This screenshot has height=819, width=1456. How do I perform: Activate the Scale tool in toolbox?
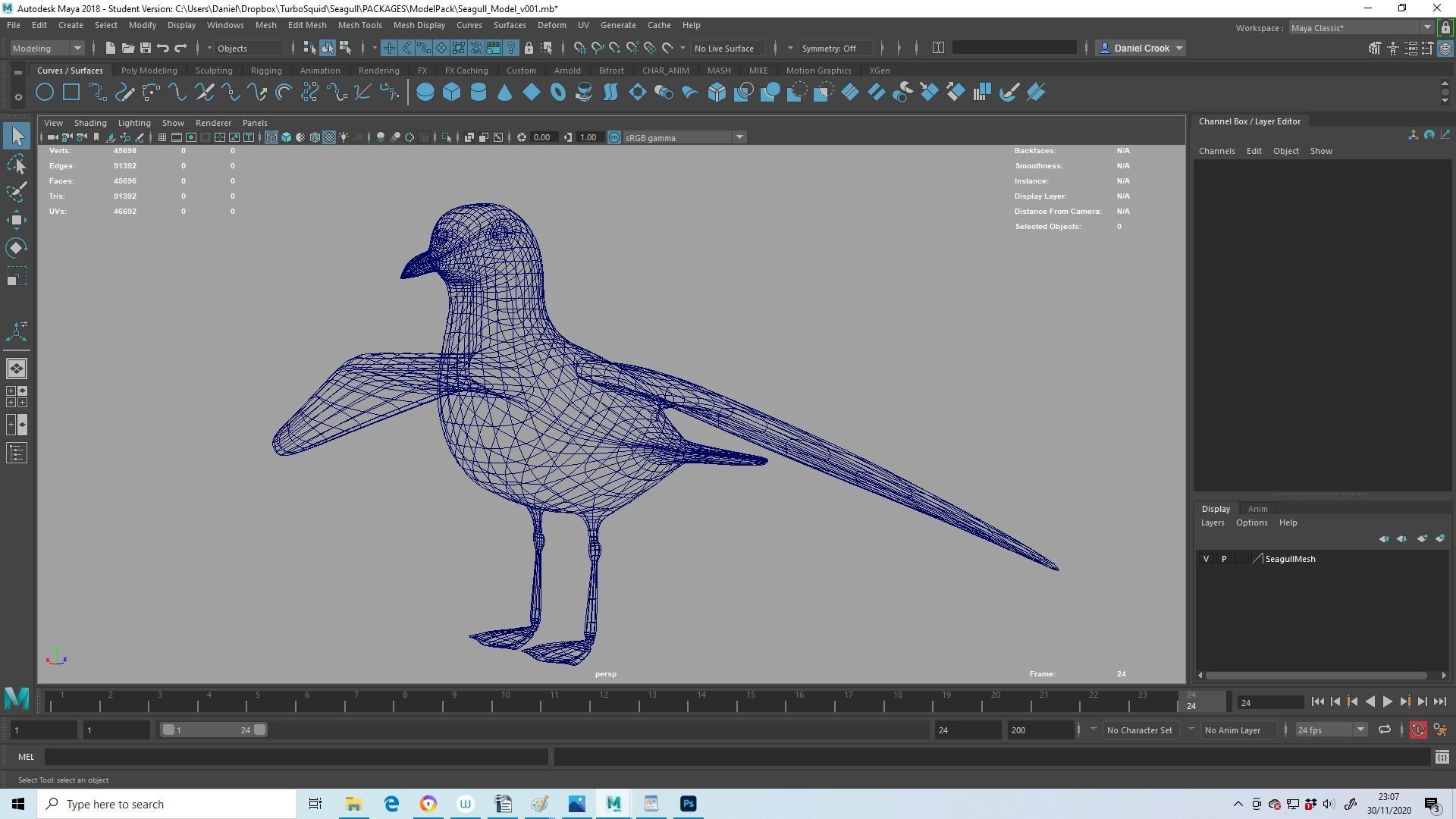click(17, 276)
